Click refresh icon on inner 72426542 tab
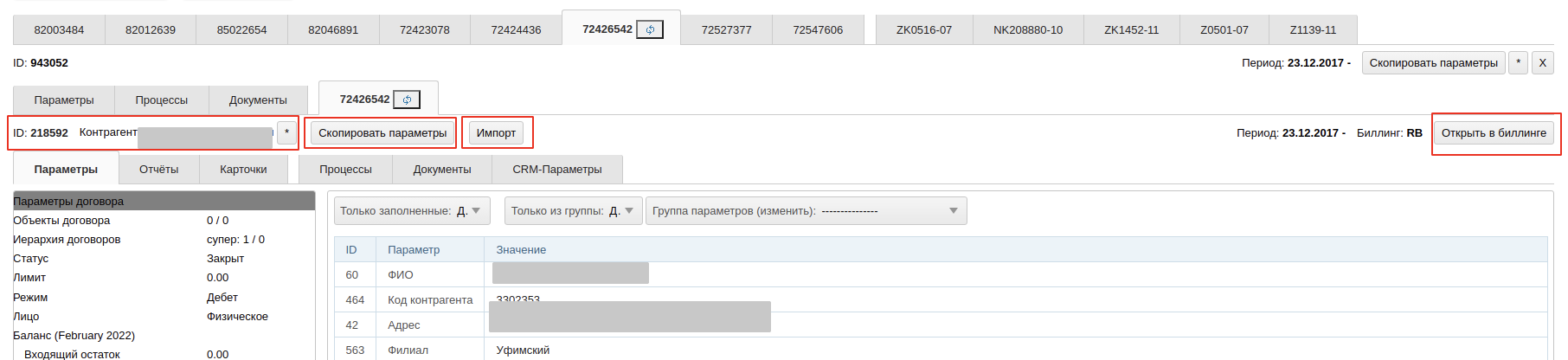The width and height of the screenshot is (1568, 360). (x=407, y=100)
